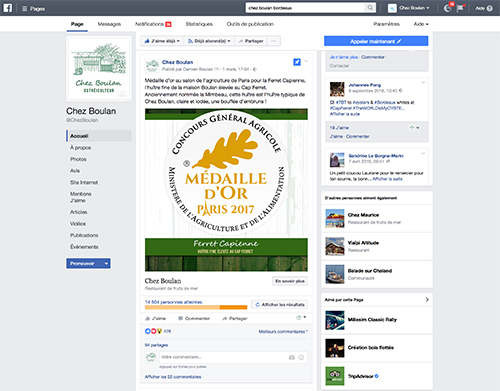Click the reaction icons next to the count
Image resolution: width=500 pixels, height=391 pixels.
pos(153,331)
